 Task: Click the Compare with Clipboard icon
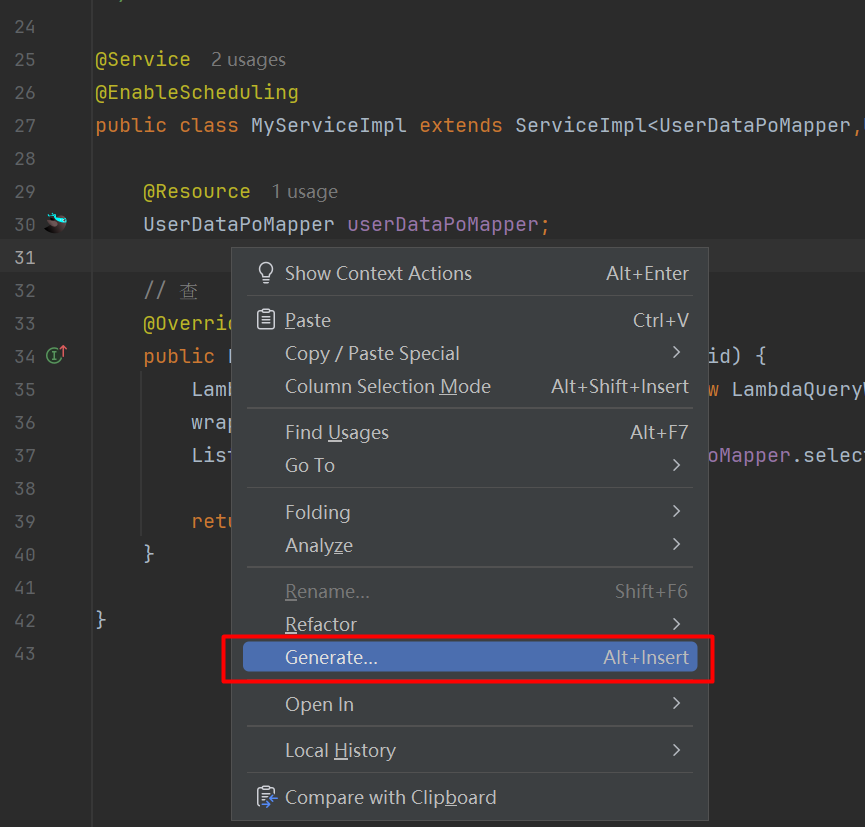(266, 797)
